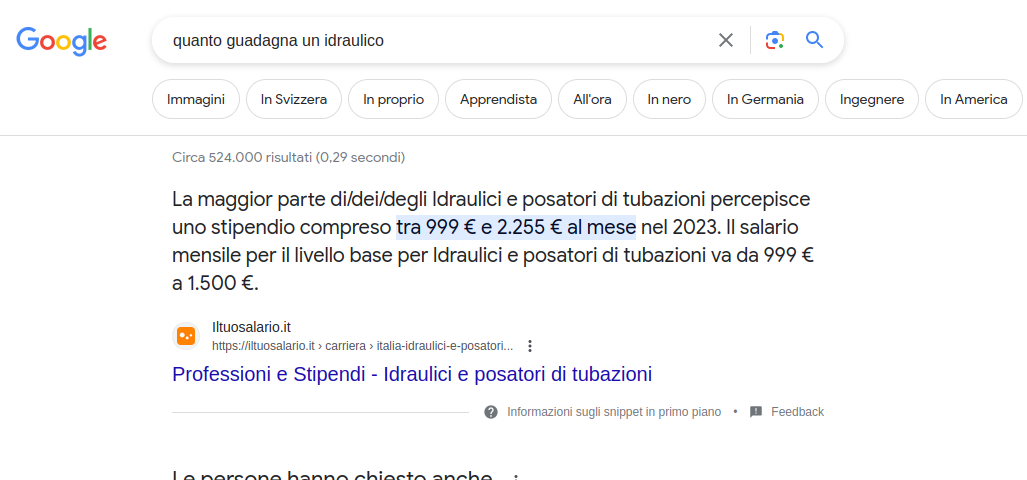
Task: Click the Iltuosalario.it orange favicon
Action: point(186,336)
